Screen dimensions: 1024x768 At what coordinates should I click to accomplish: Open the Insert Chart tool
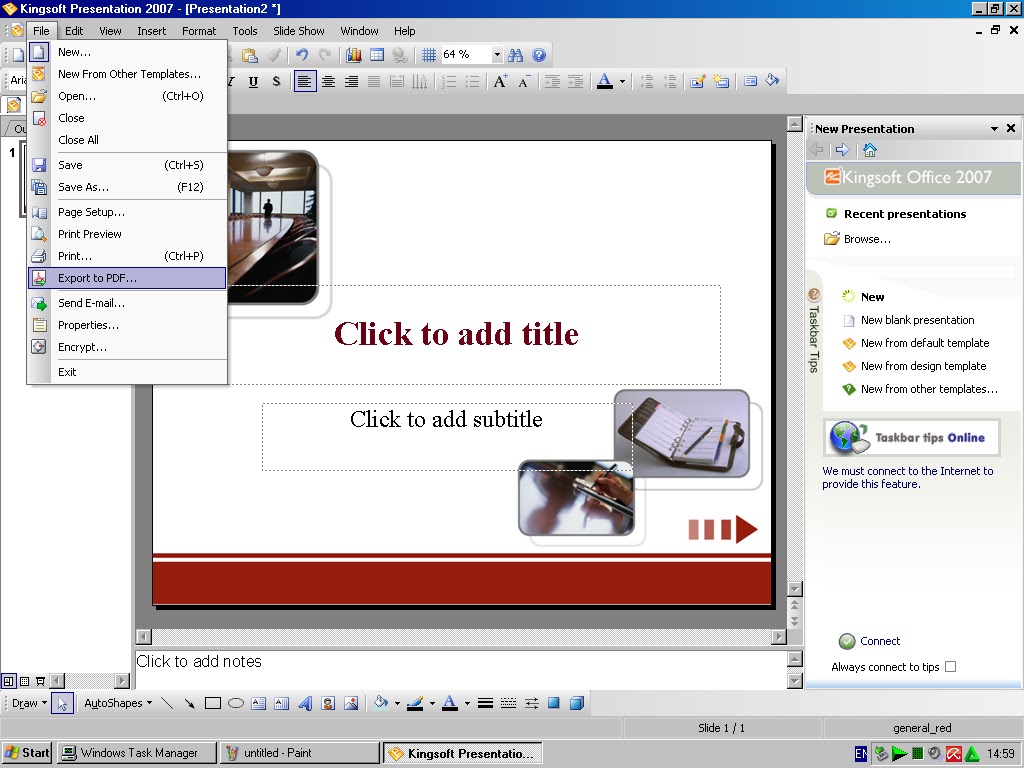tap(354, 54)
